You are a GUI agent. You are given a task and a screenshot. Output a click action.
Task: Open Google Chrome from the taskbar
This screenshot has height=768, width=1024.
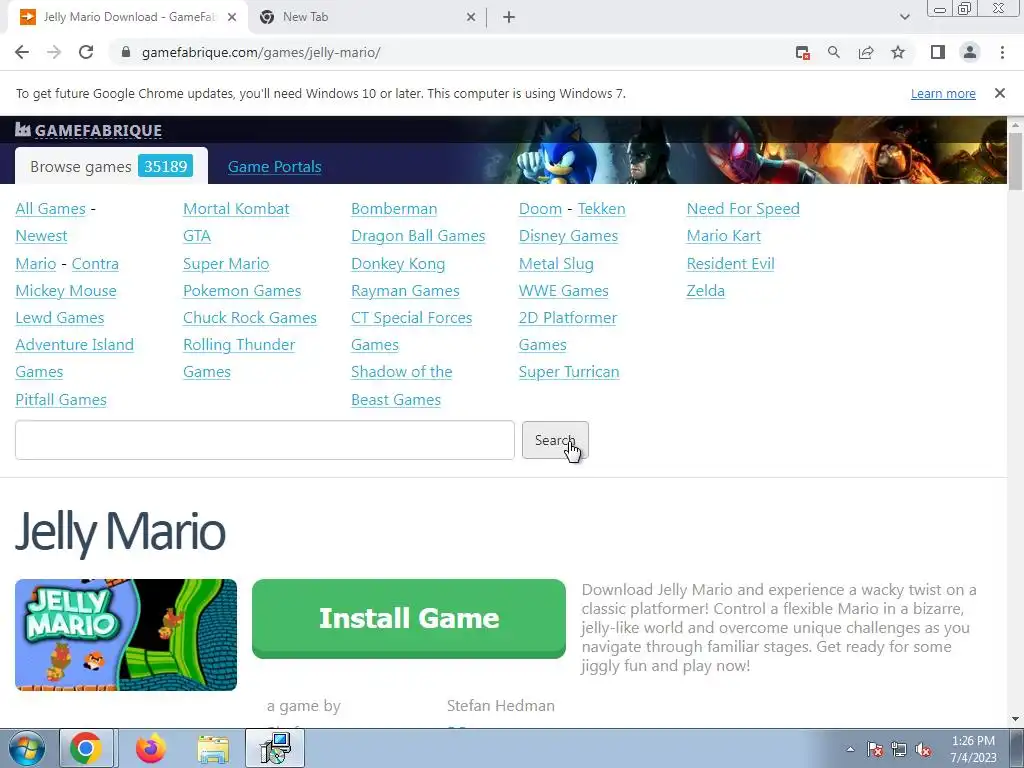(x=86, y=748)
